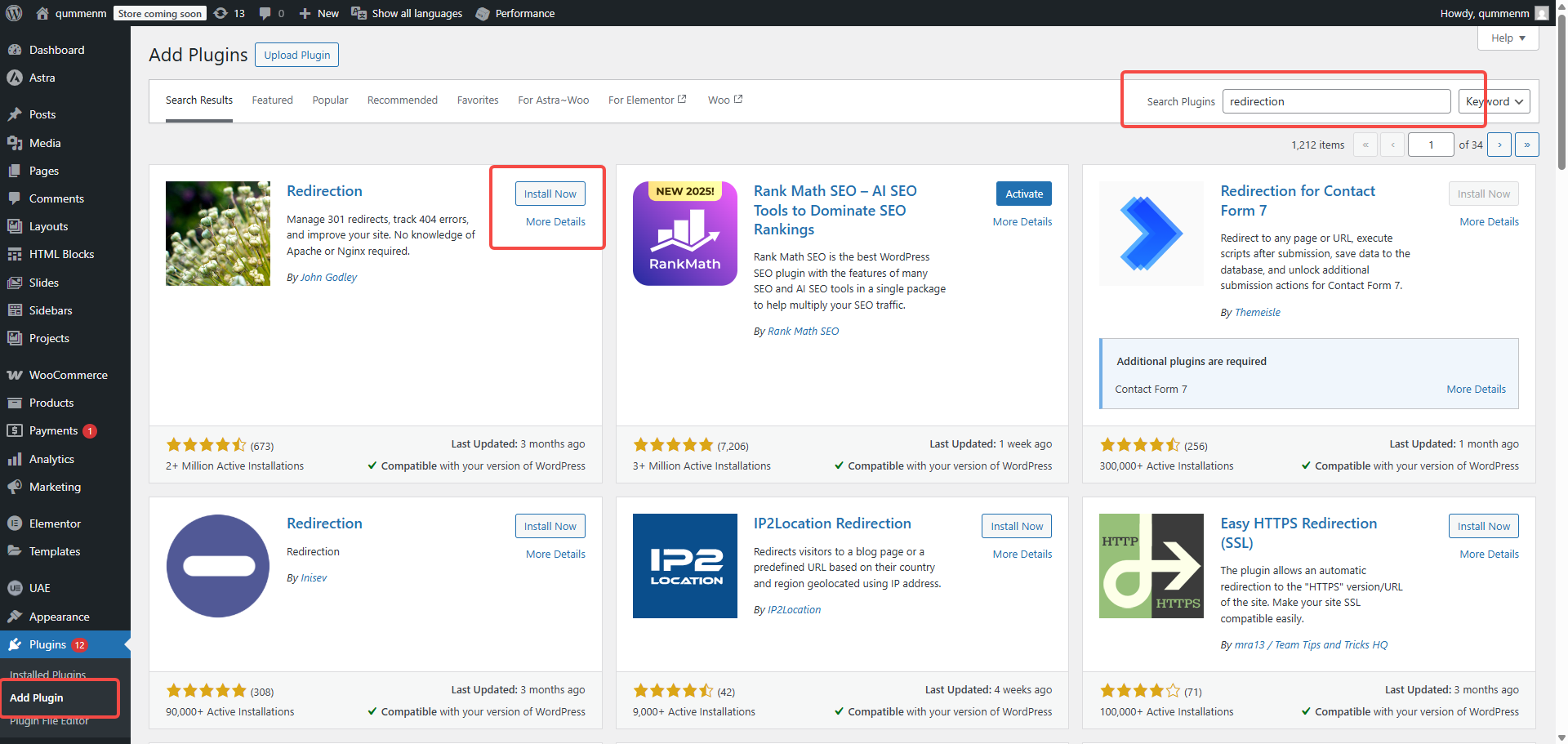Switch to the Featured tab
Image resolution: width=1568 pixels, height=744 pixels.
(272, 100)
